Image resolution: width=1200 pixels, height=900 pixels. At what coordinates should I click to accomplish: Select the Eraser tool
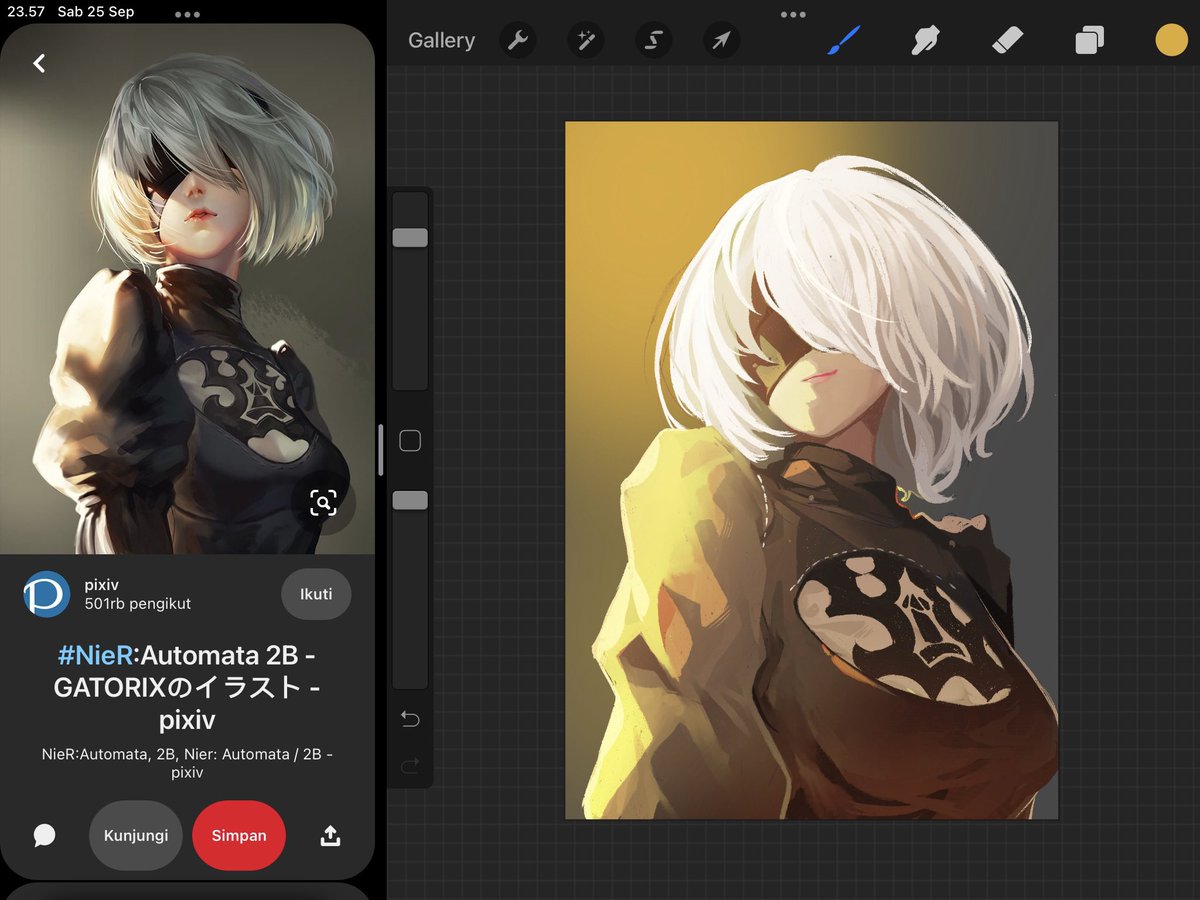(x=1007, y=41)
